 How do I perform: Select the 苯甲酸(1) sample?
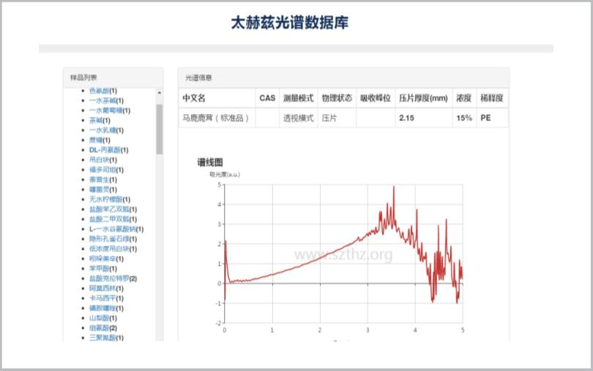103,269
